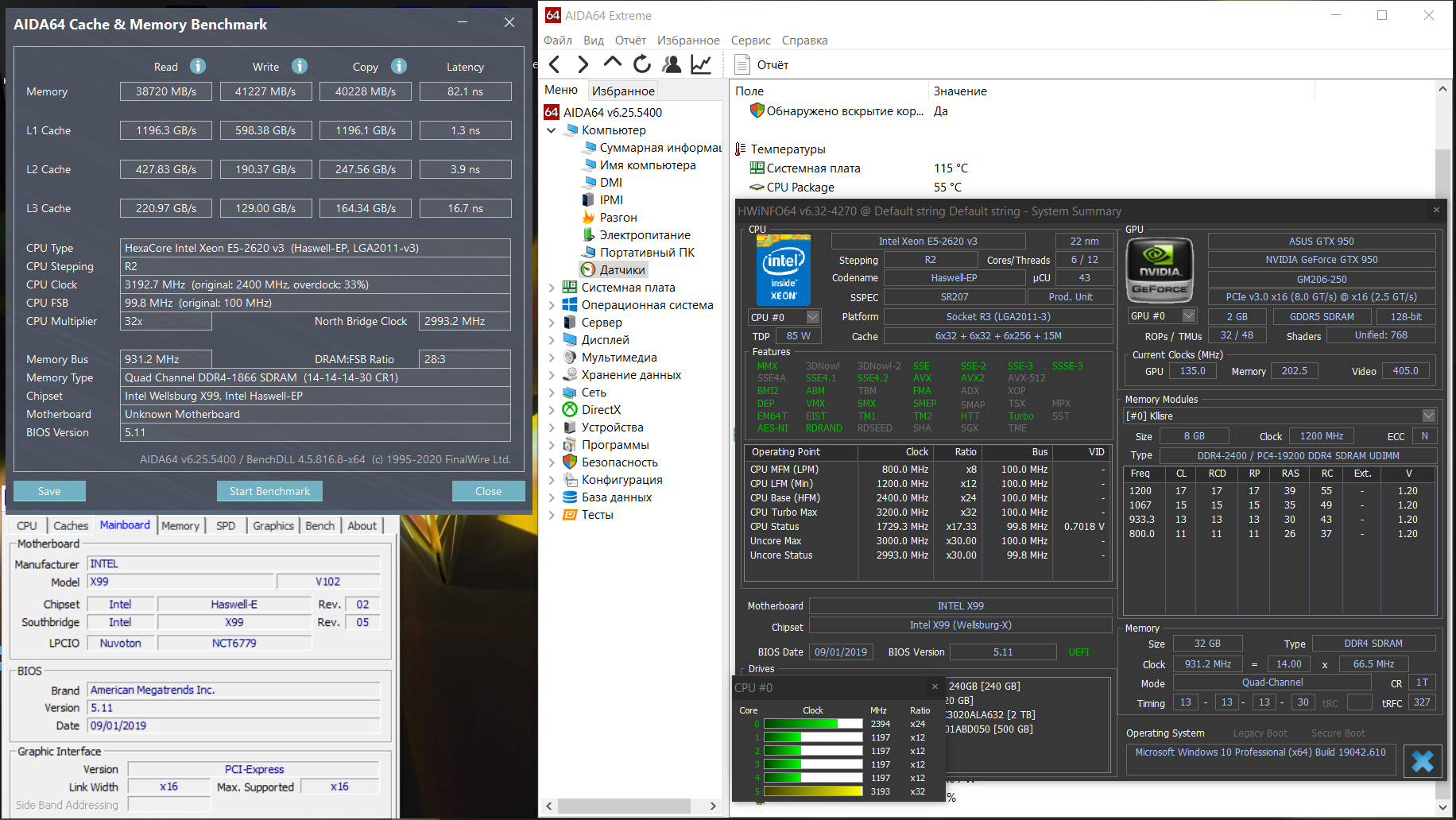Switch to the Меню tab in AIDA64
This screenshot has height=820, width=1456.
coord(561,91)
